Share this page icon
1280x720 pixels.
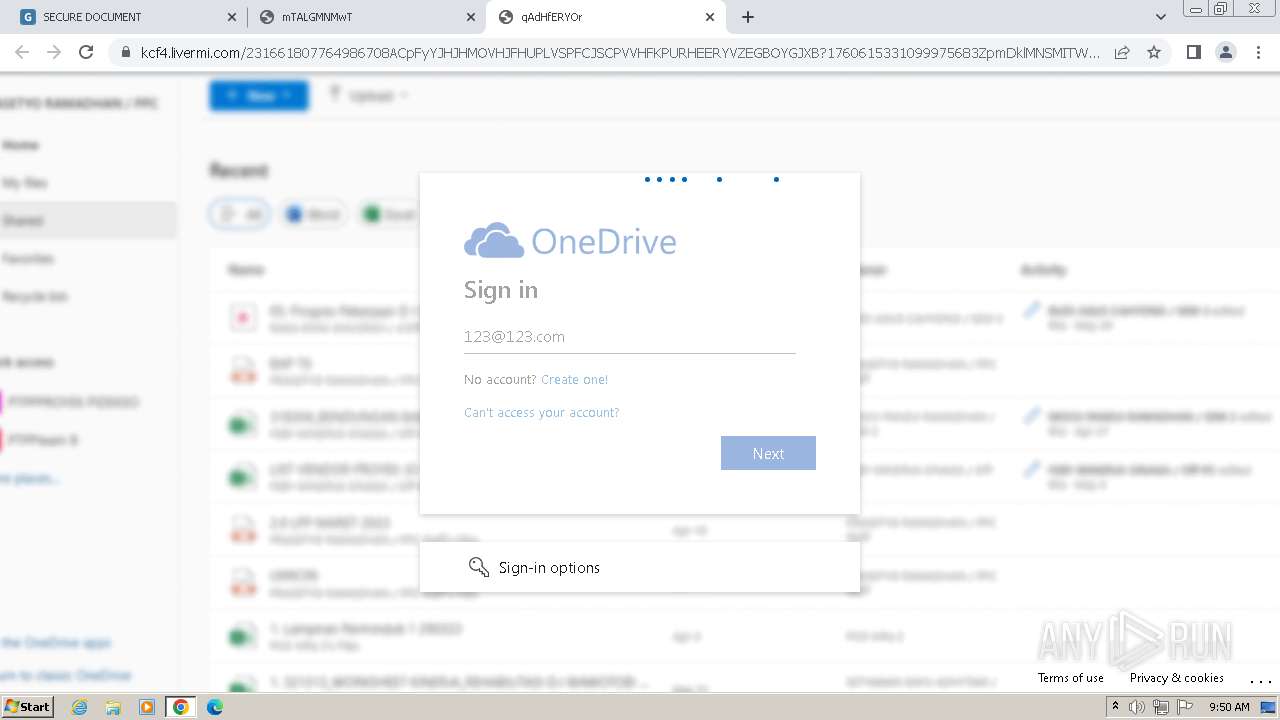[x=1122, y=52]
